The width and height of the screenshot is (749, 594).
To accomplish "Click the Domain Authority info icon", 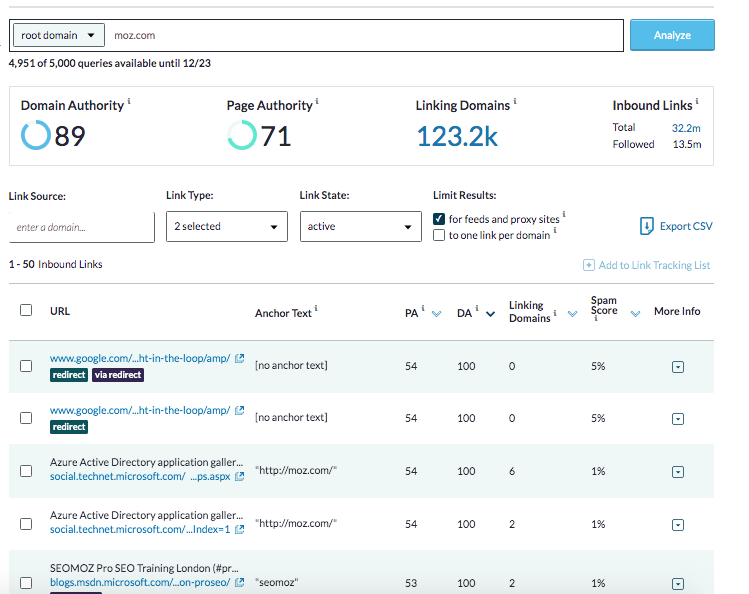I will [129, 101].
